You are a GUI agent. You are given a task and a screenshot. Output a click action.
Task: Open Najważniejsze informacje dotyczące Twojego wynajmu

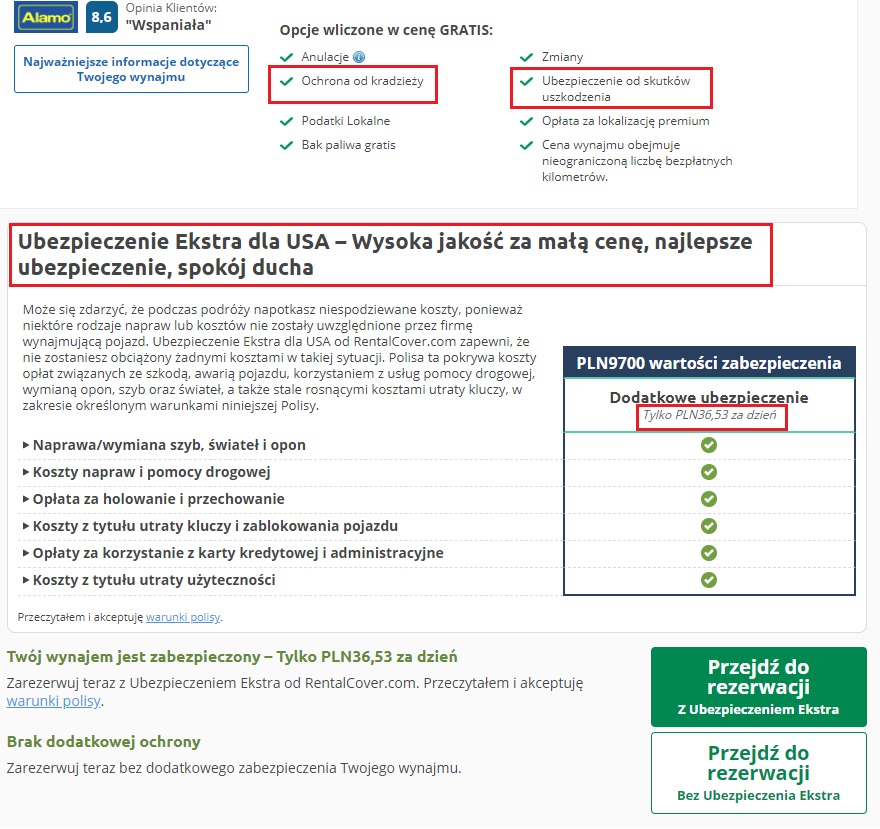pos(131,69)
